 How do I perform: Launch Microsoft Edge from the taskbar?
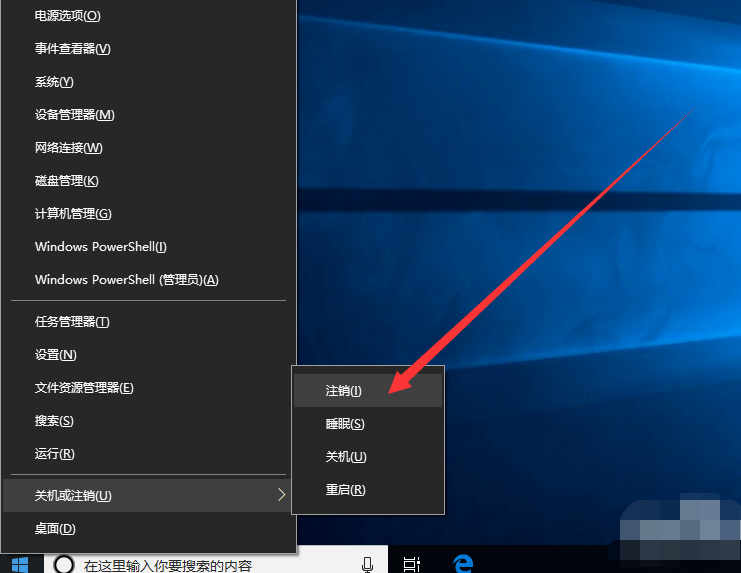tap(462, 565)
